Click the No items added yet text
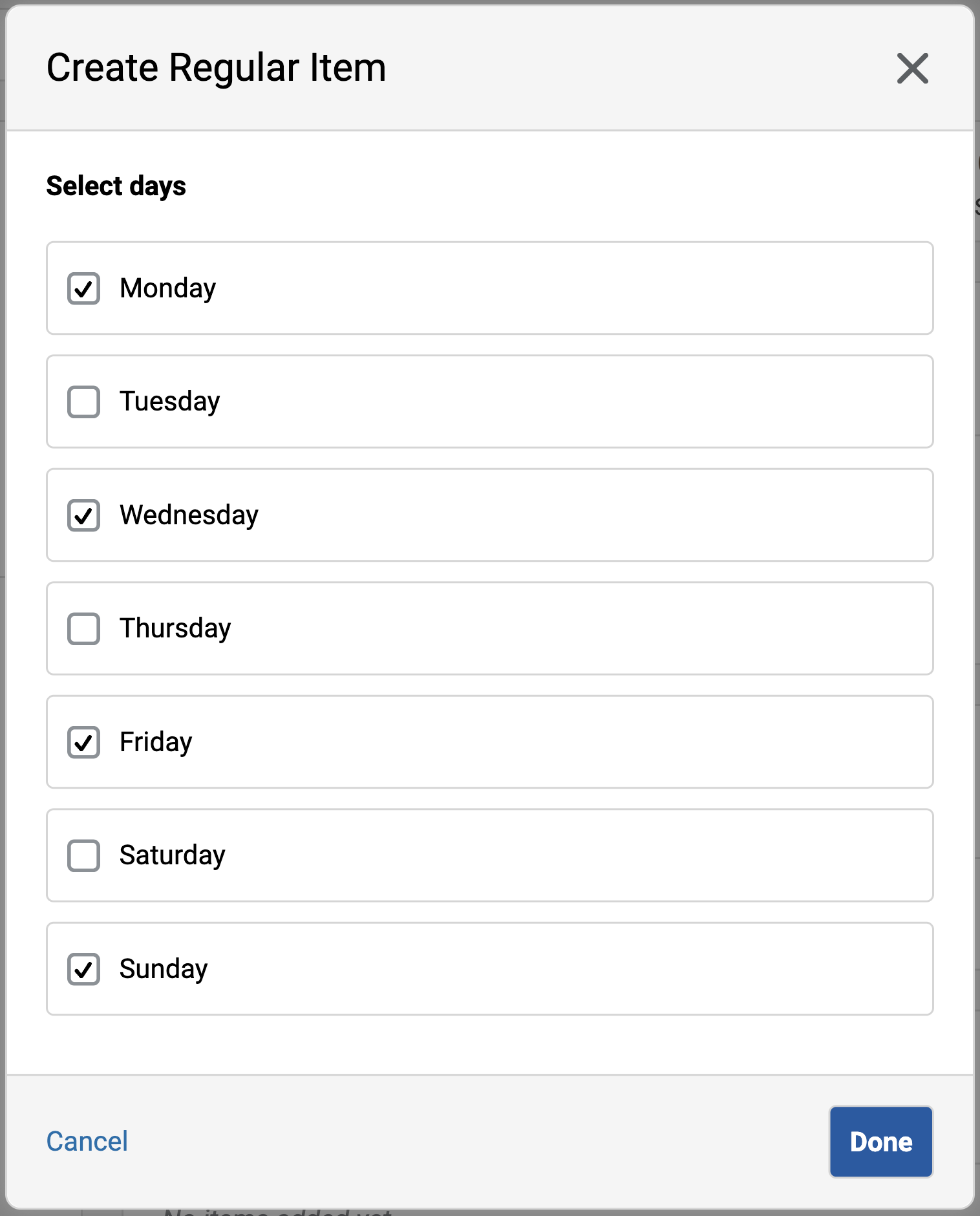 click(278, 1212)
